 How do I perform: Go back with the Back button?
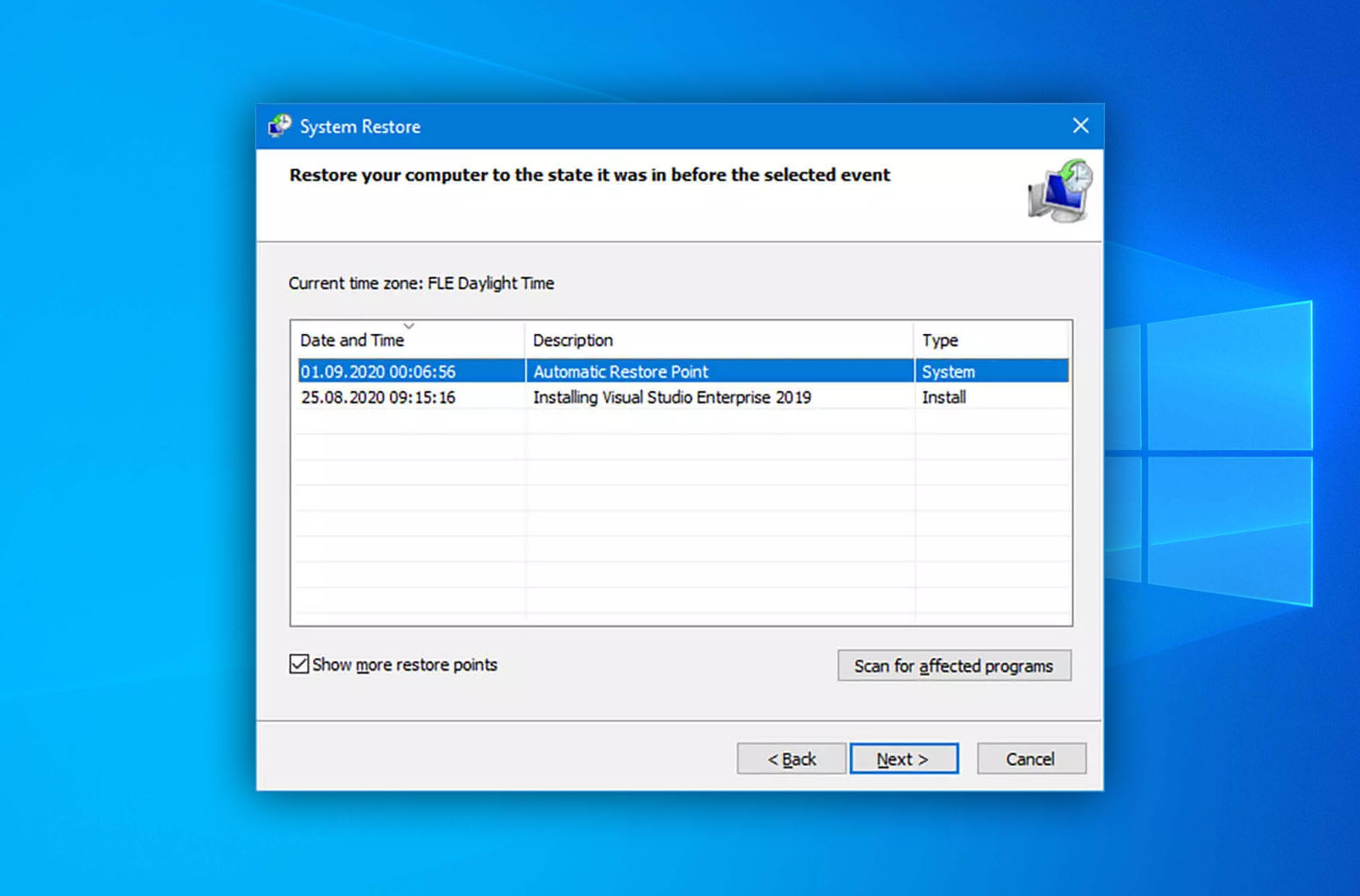791,759
